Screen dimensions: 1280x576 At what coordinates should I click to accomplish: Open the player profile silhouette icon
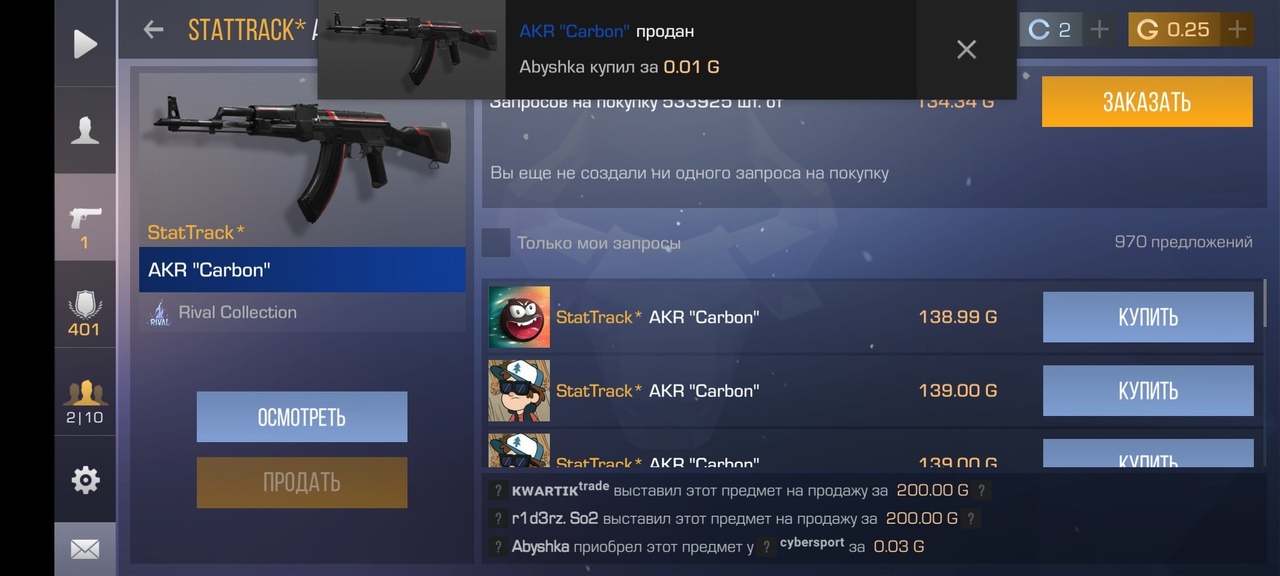click(x=85, y=130)
